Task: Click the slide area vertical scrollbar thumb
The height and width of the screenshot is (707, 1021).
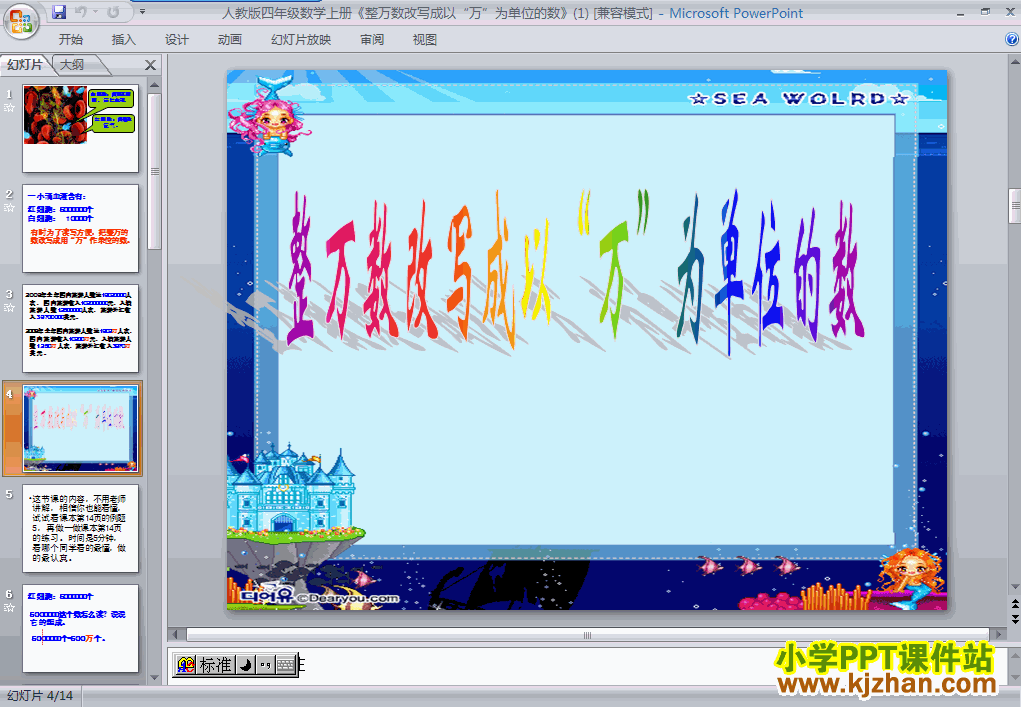Action: [x=1014, y=206]
